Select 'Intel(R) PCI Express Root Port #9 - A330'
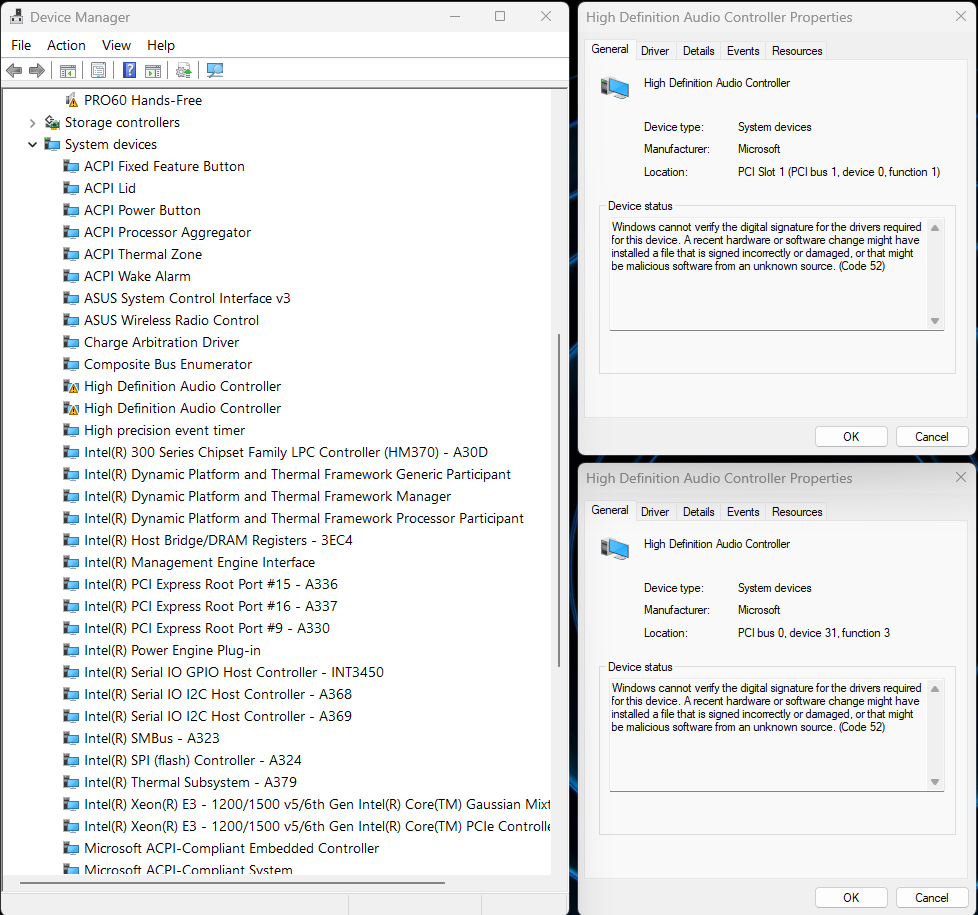Viewport: 978px width, 915px height. 206,628
